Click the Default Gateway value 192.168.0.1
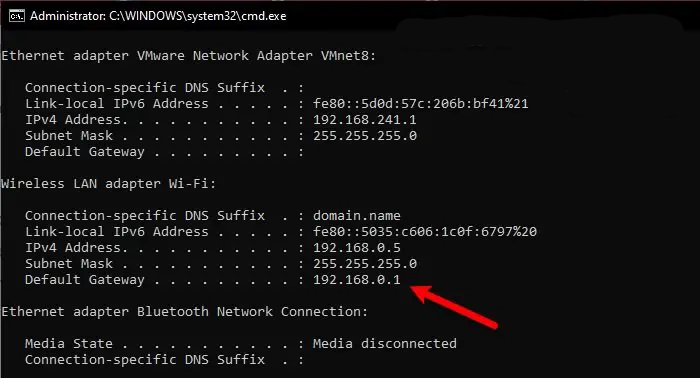The height and width of the screenshot is (378, 700). (357, 280)
